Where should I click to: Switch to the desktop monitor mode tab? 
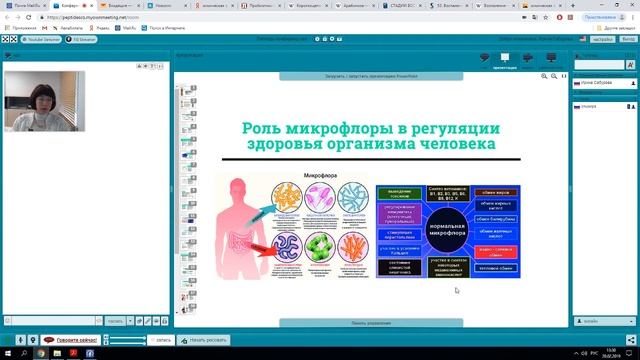[551, 59]
